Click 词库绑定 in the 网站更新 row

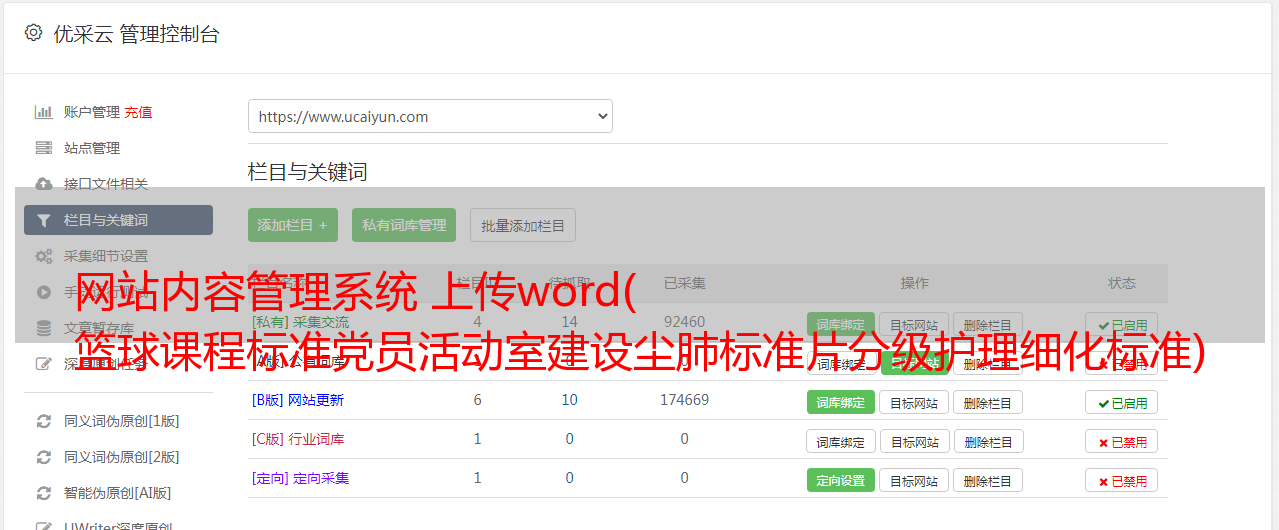pos(841,402)
